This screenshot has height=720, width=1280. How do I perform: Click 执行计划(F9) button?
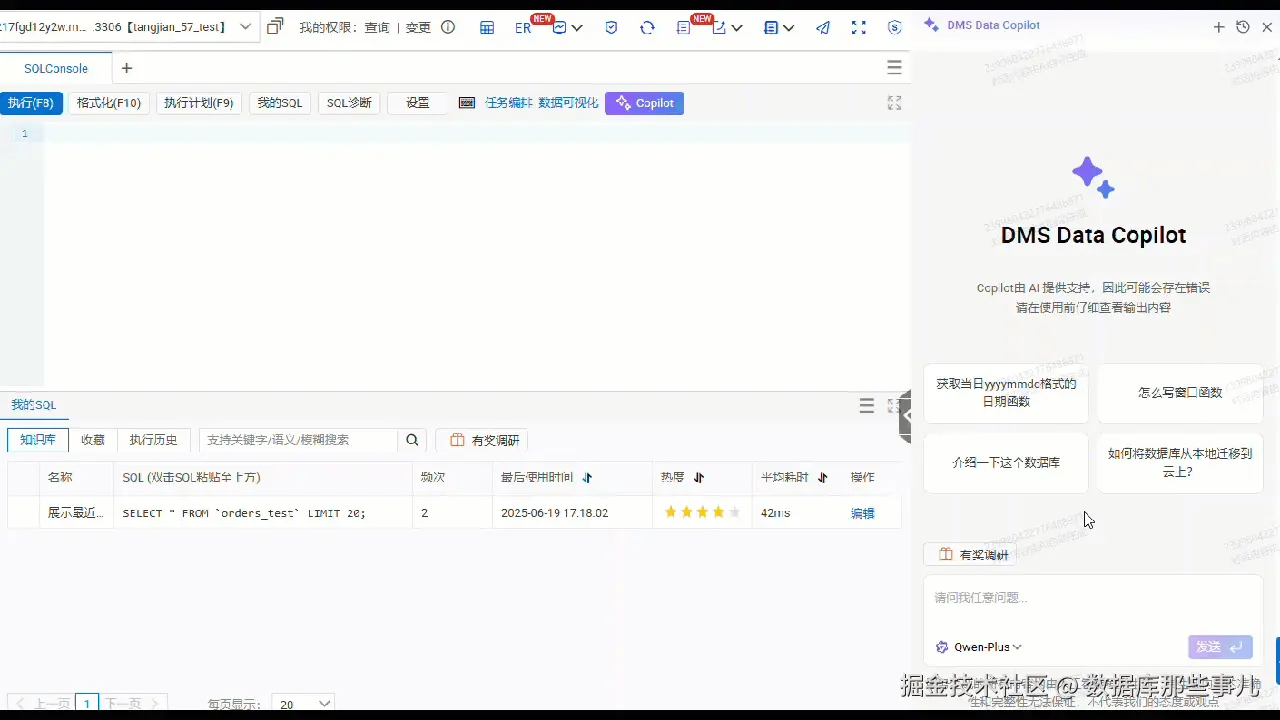point(199,103)
